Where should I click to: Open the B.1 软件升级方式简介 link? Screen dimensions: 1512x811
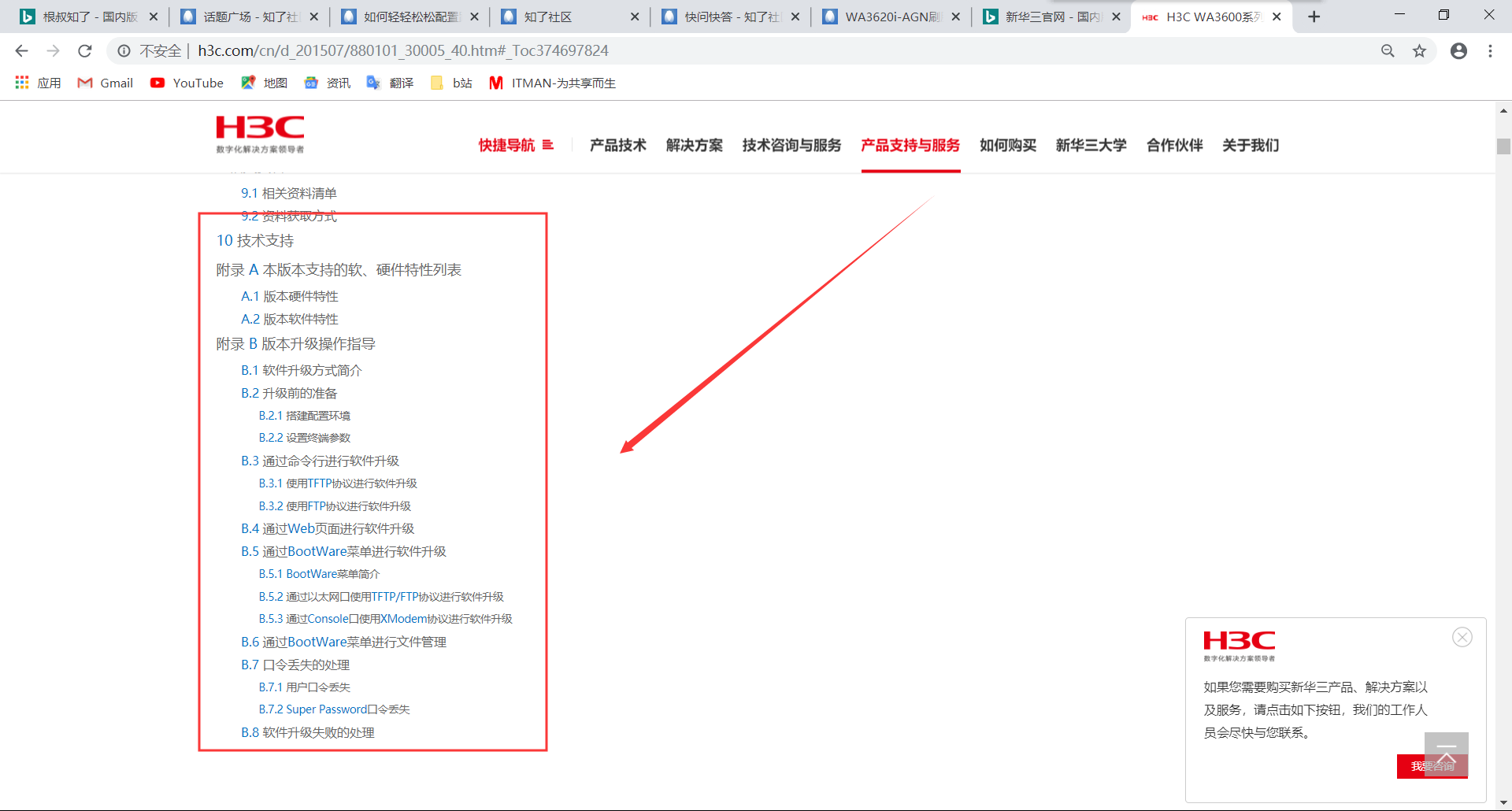[x=302, y=371]
